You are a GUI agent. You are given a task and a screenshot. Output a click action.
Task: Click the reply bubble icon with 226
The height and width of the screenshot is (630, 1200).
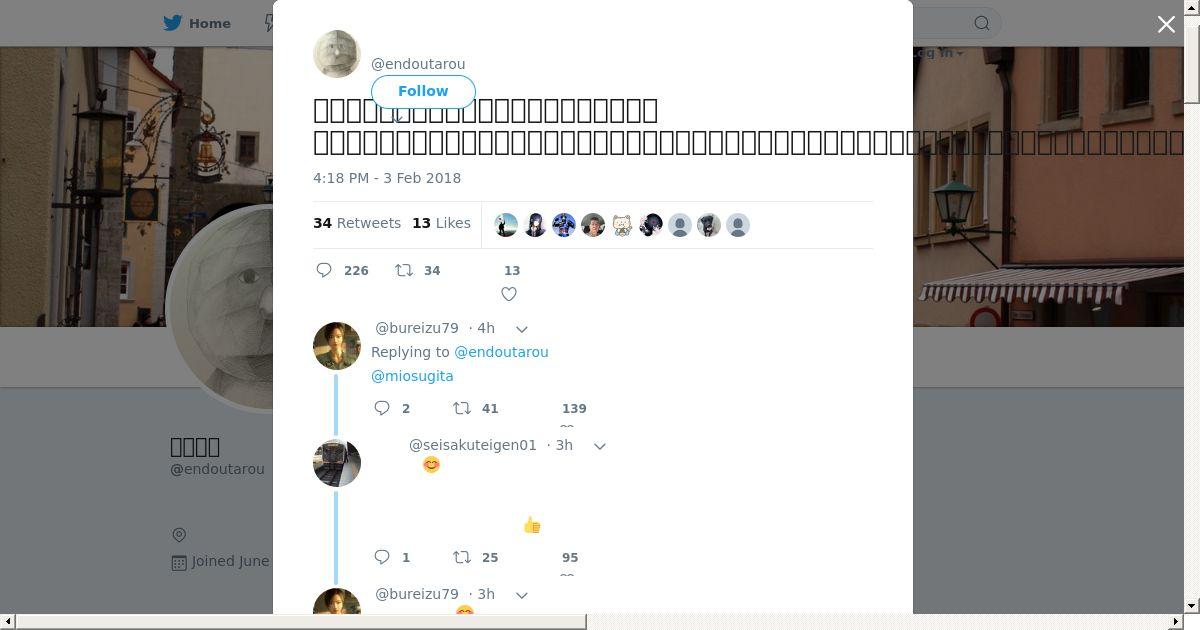[324, 270]
